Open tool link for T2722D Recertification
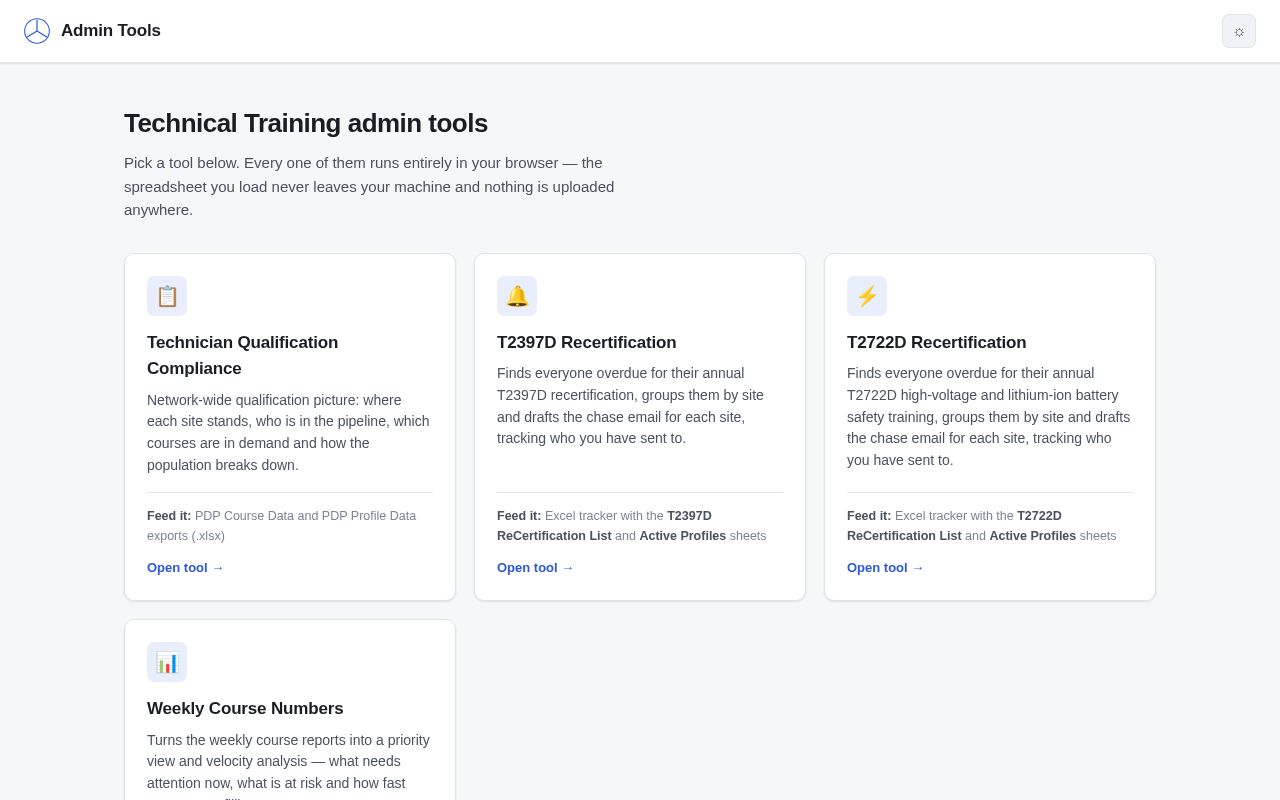The height and width of the screenshot is (800, 1280). click(885, 568)
